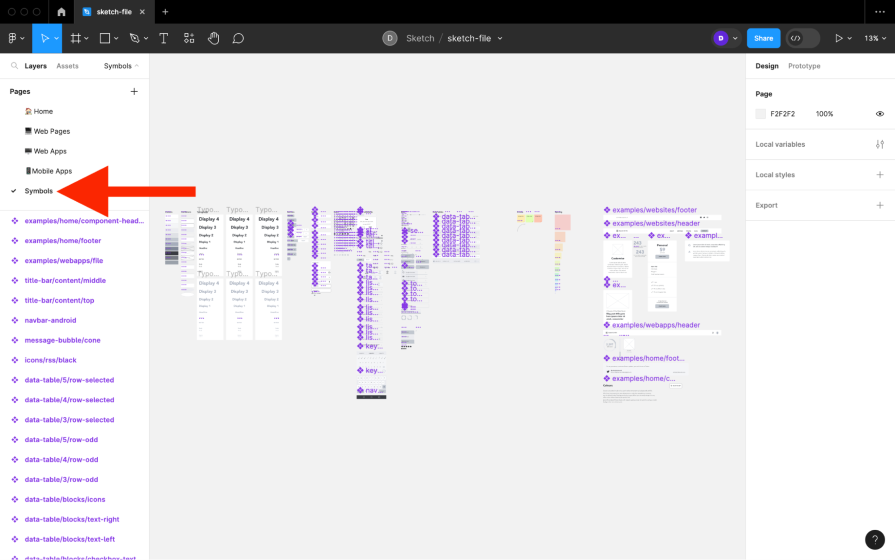The width and height of the screenshot is (895, 560).
Task: Toggle Dev Mode switch
Action: pos(802,38)
